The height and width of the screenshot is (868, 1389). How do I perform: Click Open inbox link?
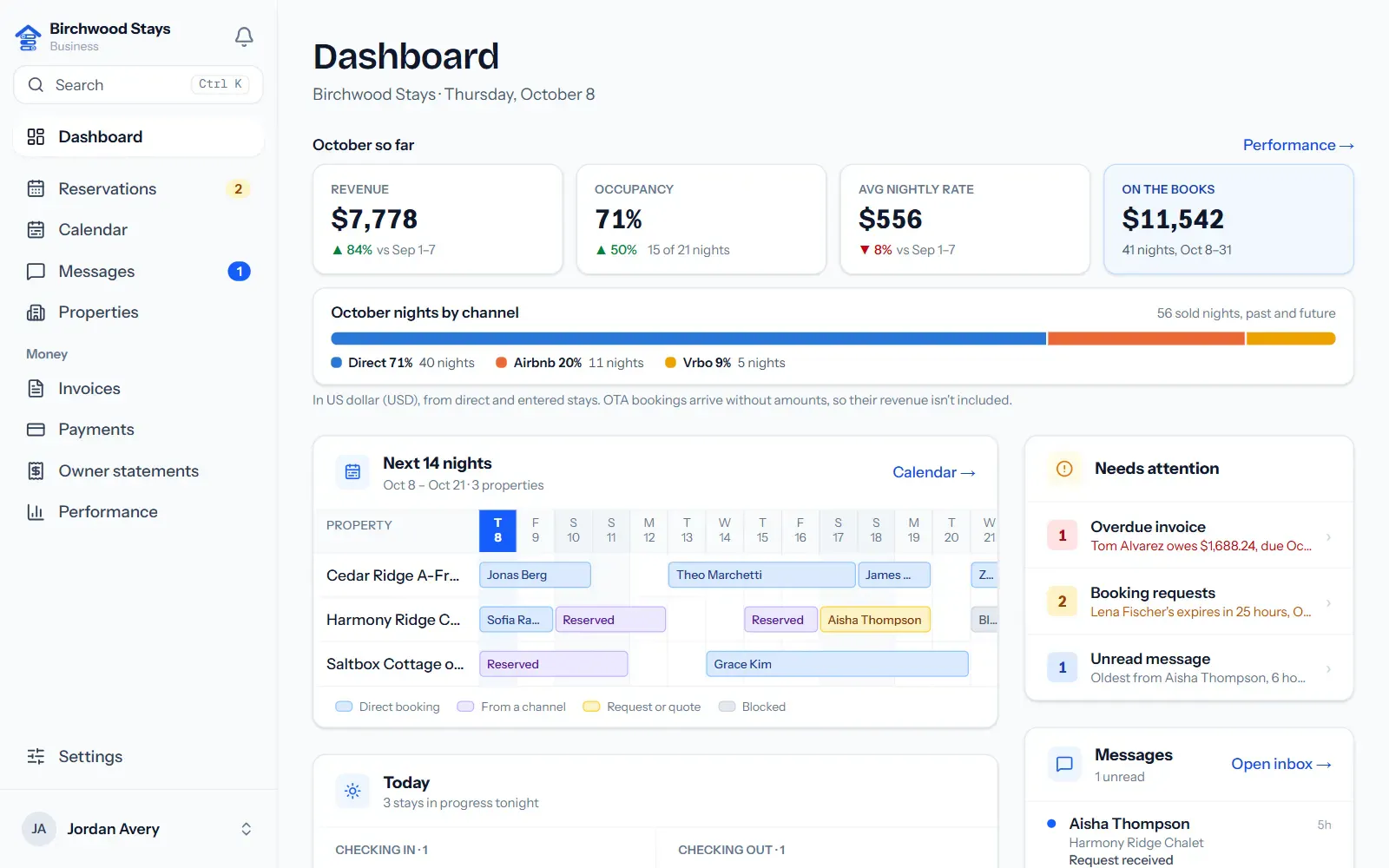tap(1281, 764)
